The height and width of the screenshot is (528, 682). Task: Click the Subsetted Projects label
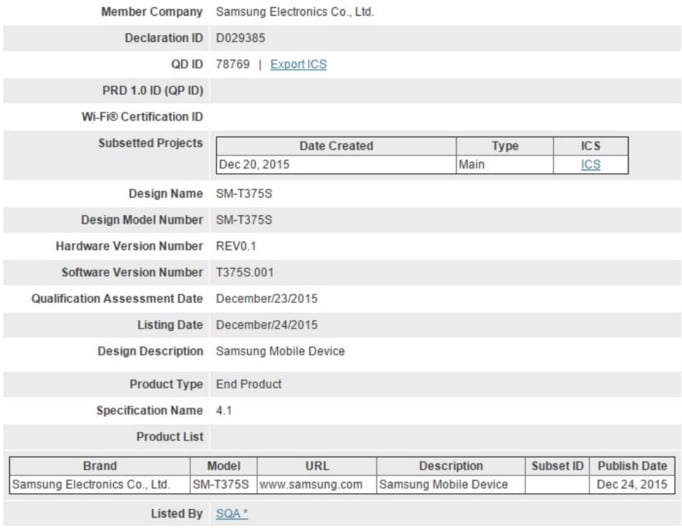click(x=150, y=143)
